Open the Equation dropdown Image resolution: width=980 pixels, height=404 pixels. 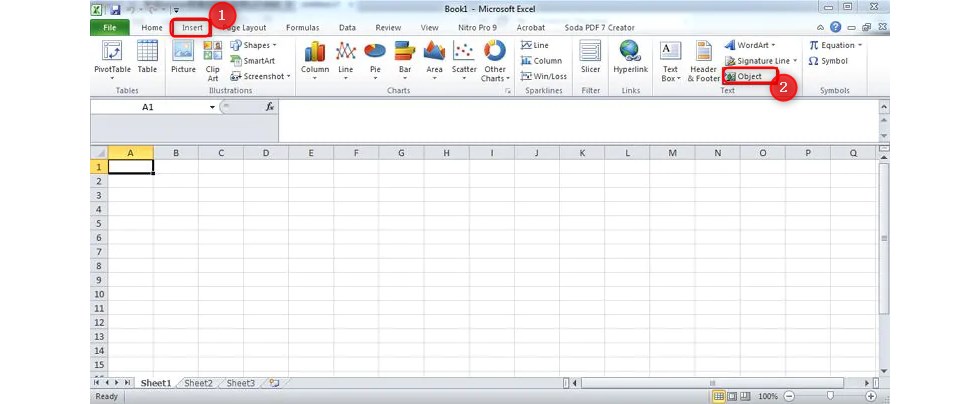(835, 45)
